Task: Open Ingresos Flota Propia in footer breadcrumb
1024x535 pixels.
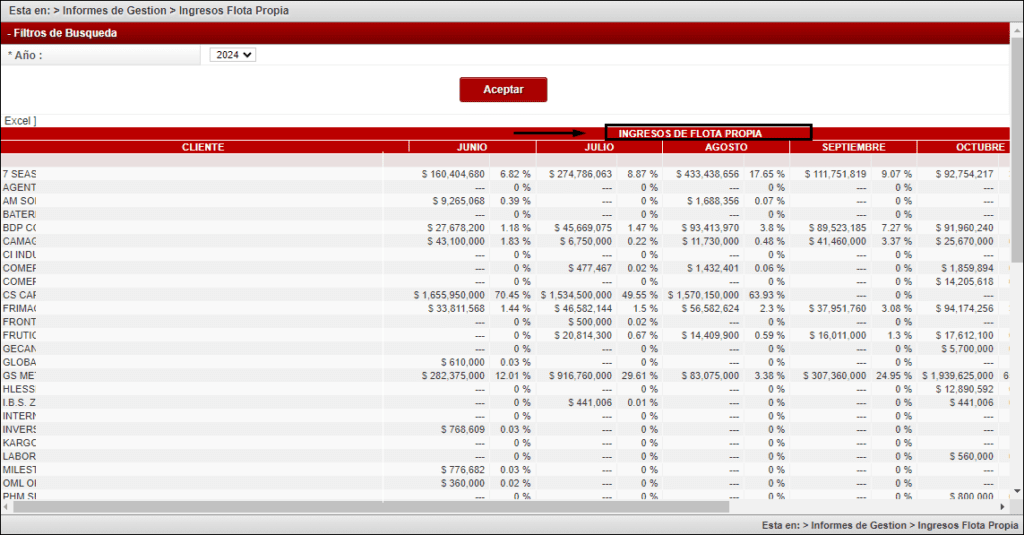Action: (x=964, y=525)
